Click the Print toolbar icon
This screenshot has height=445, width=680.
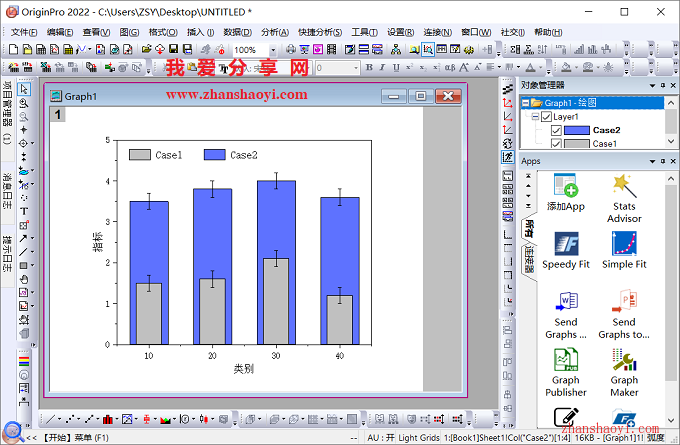[x=291, y=49]
